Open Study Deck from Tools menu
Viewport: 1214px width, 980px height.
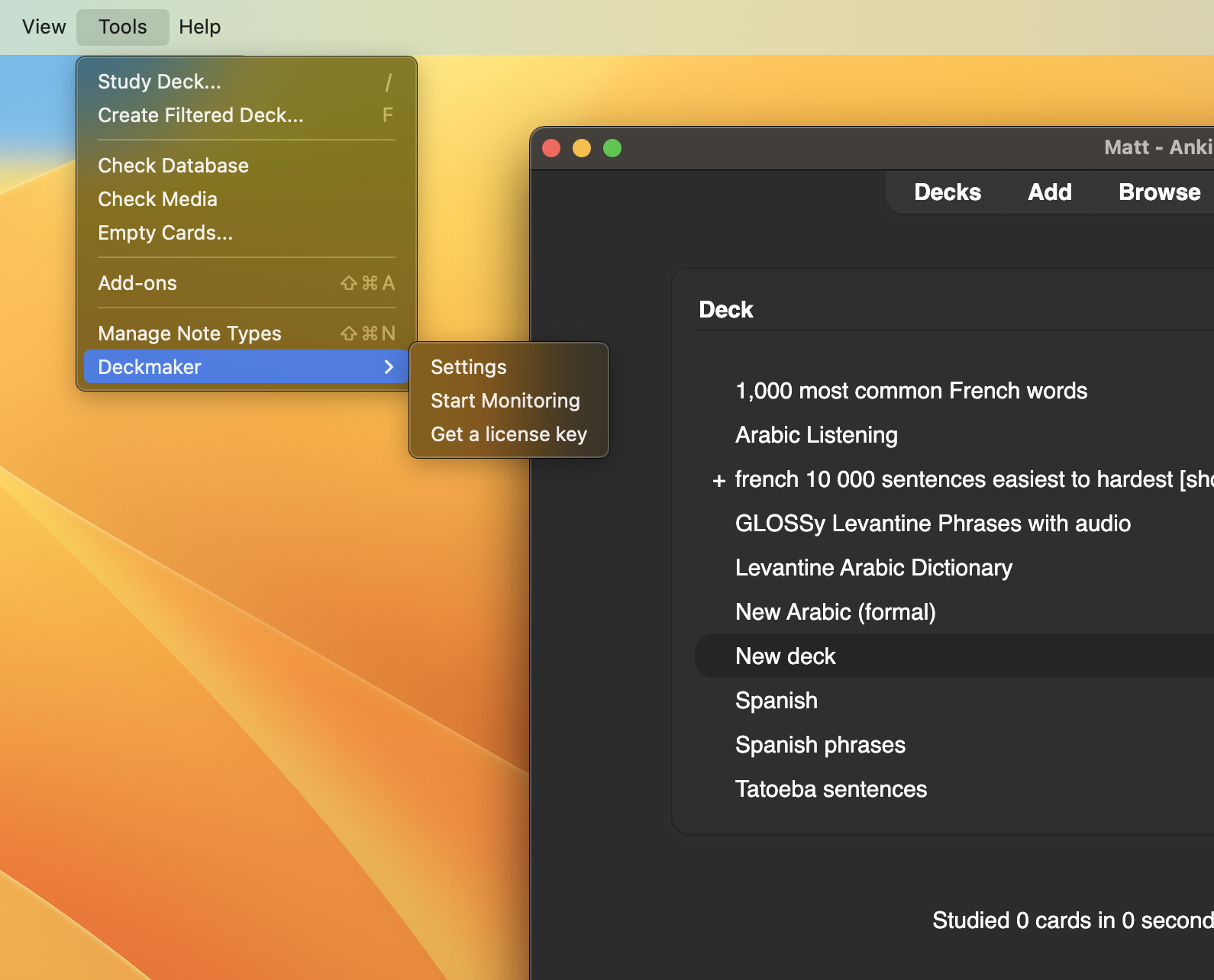159,82
